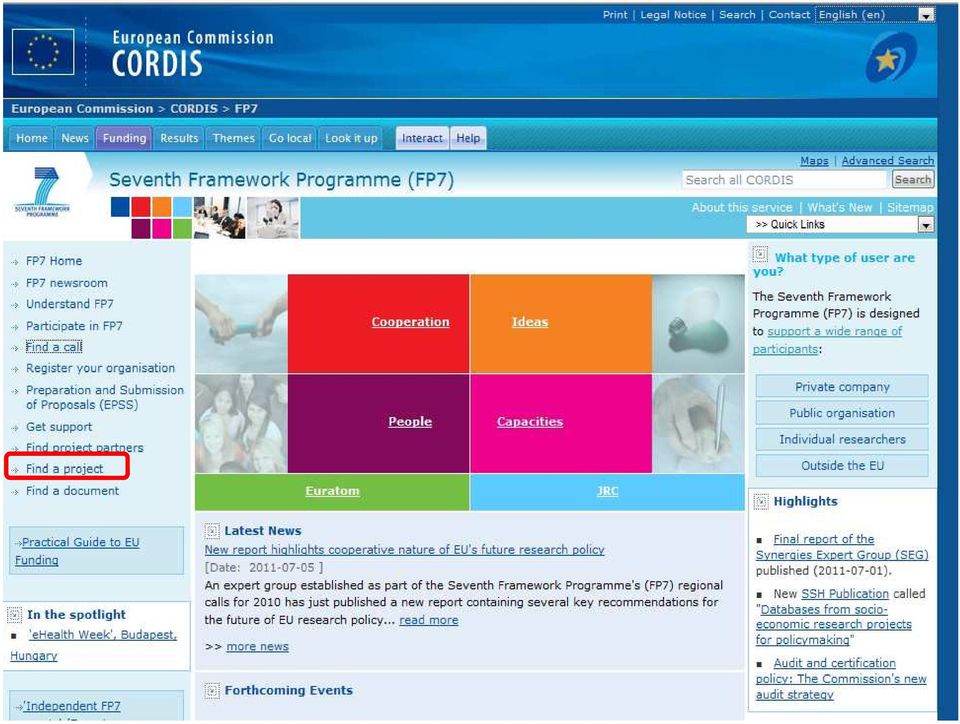
Task: Select 'Find a project' in sidebar
Action: (x=64, y=469)
